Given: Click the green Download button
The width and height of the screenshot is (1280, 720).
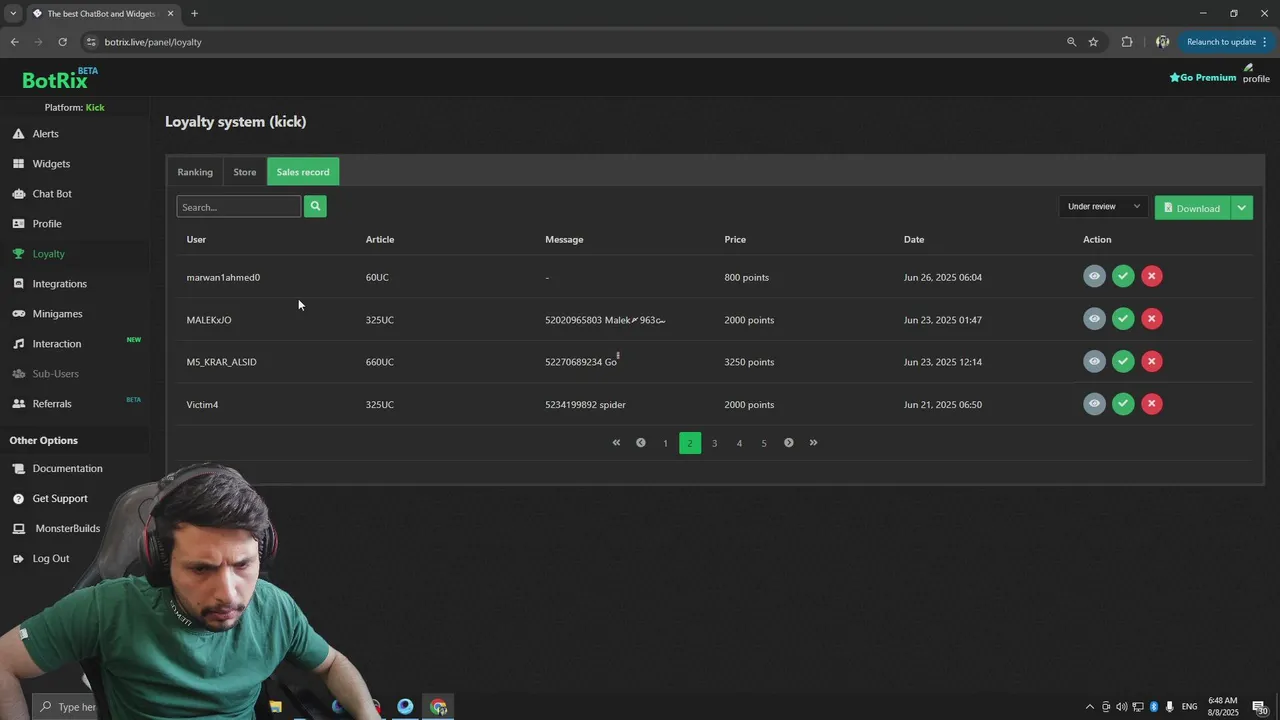Looking at the screenshot, I should tap(1192, 208).
